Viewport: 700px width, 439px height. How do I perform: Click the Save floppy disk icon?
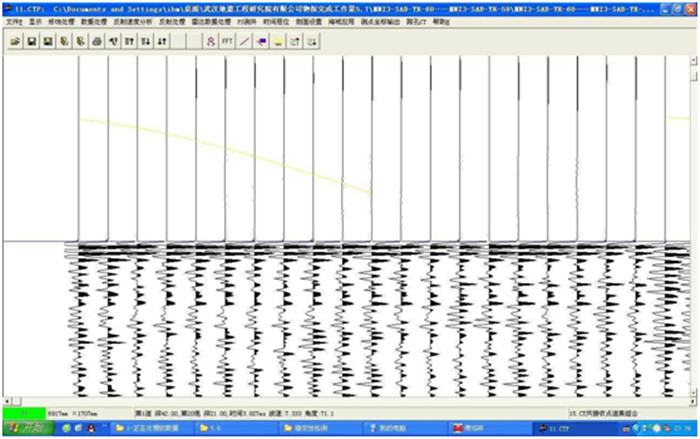(33, 41)
